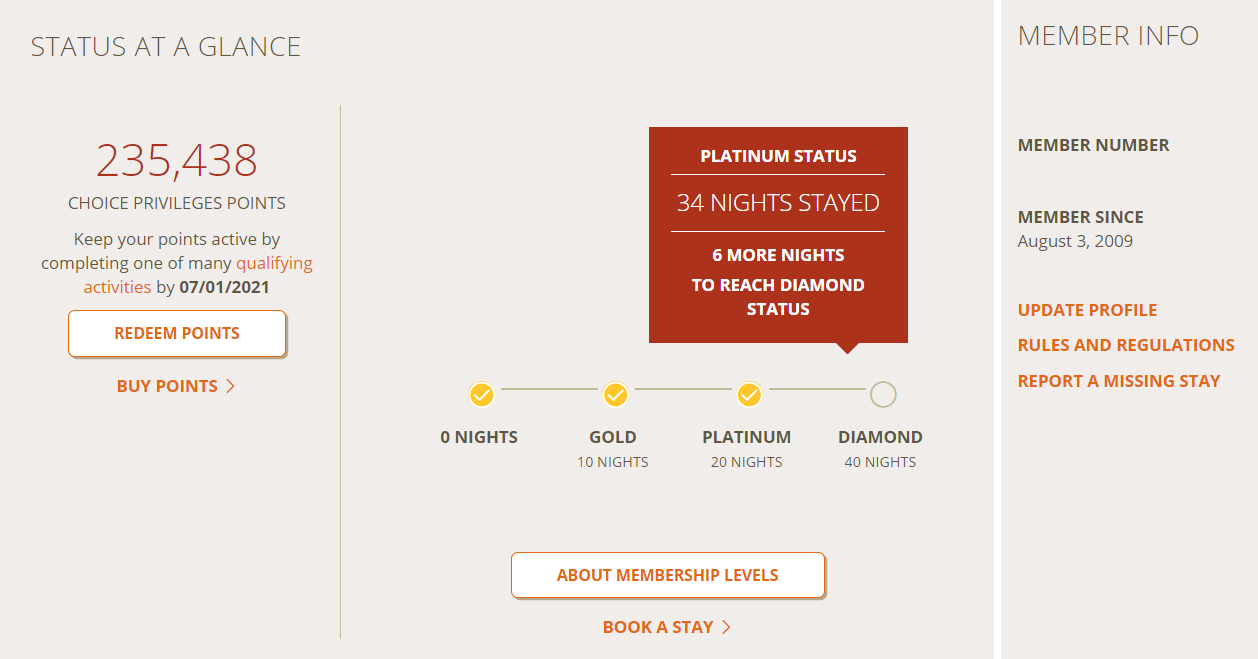
Task: Open the Book a Stay link
Action: tap(657, 627)
